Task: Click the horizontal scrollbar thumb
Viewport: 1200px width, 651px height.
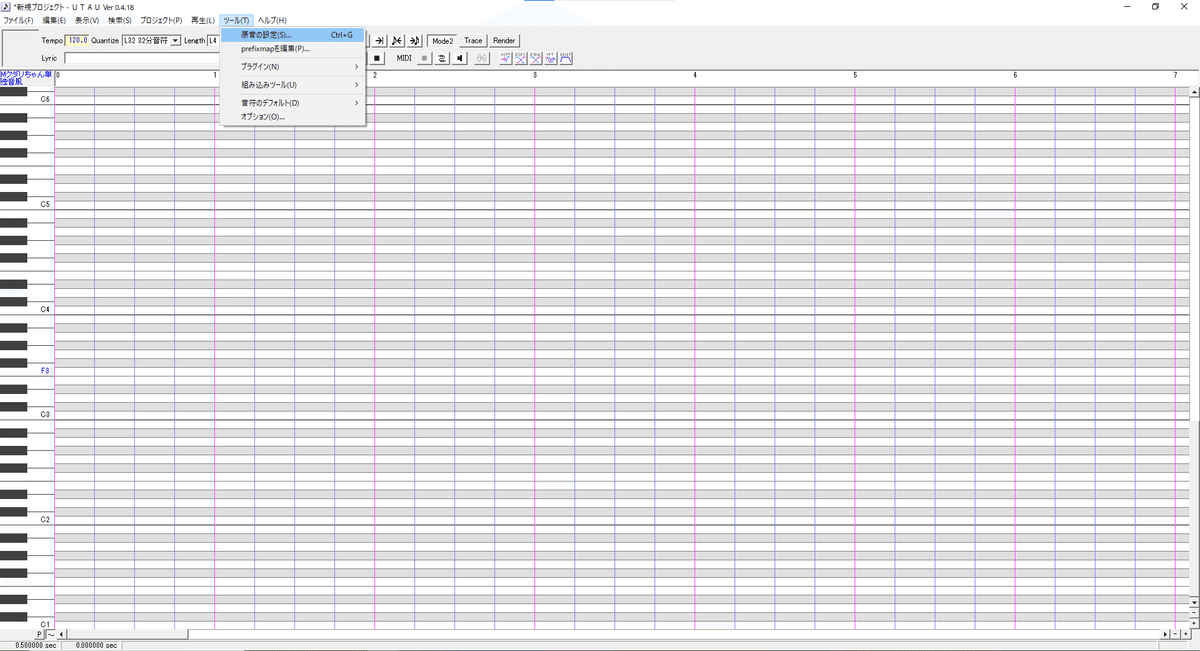Action: (129, 634)
